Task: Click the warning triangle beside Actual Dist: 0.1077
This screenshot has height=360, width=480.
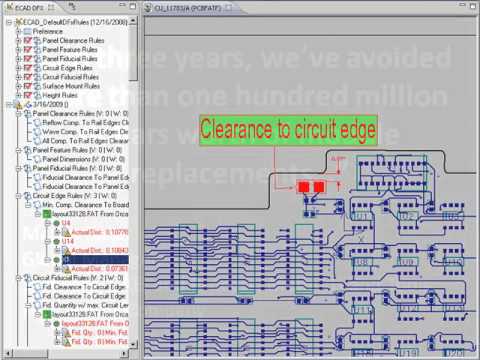Action: pos(67,232)
